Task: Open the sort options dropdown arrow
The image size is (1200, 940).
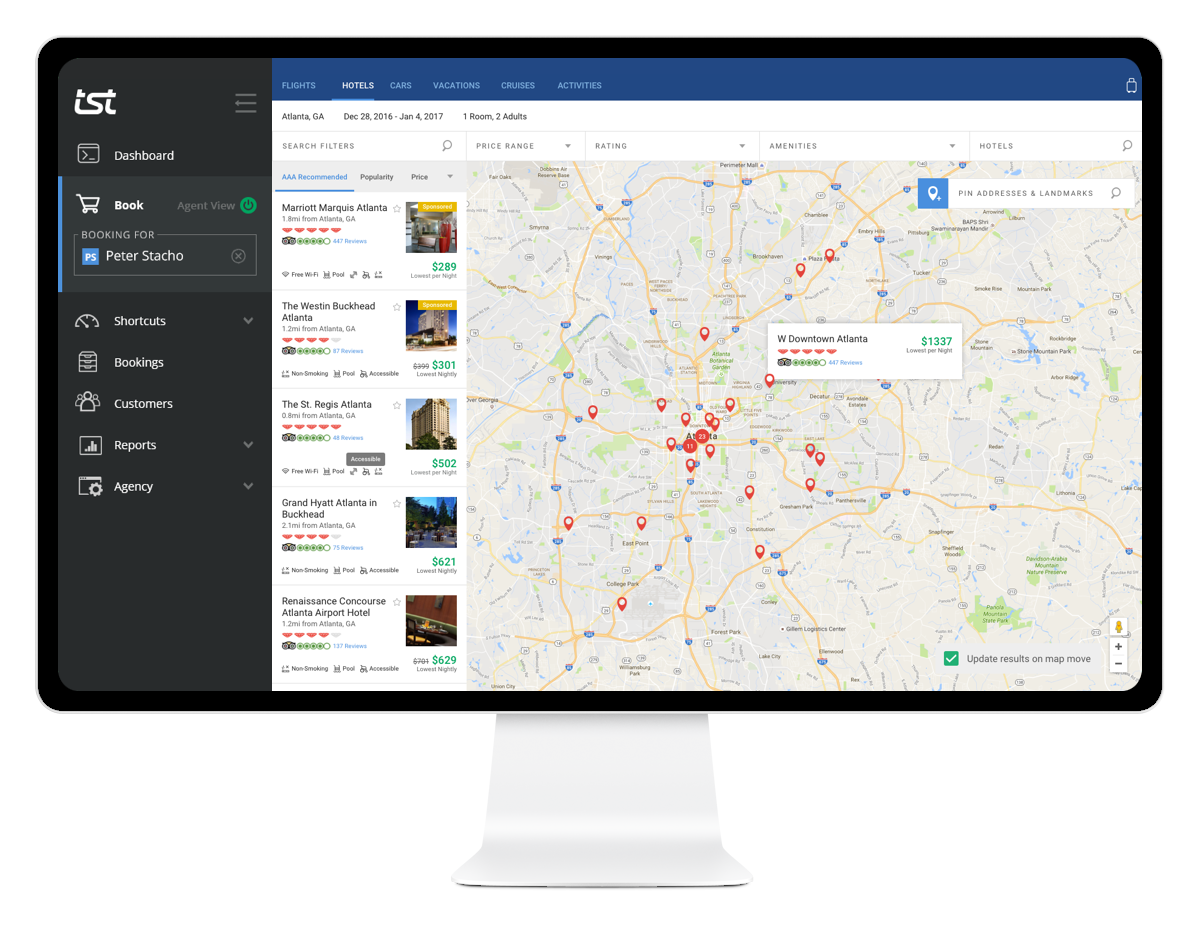Action: (450, 177)
